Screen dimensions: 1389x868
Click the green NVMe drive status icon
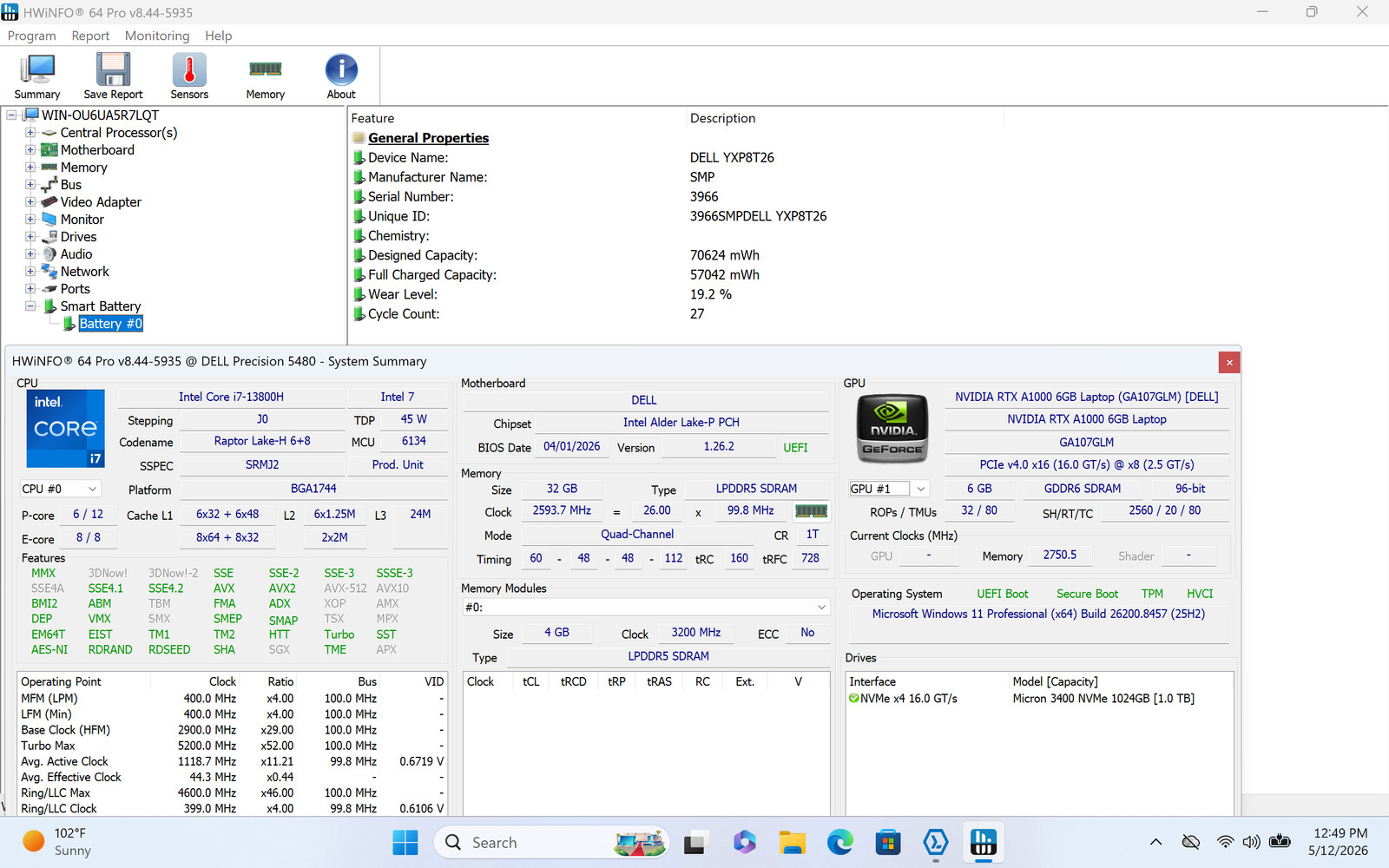coord(853,699)
